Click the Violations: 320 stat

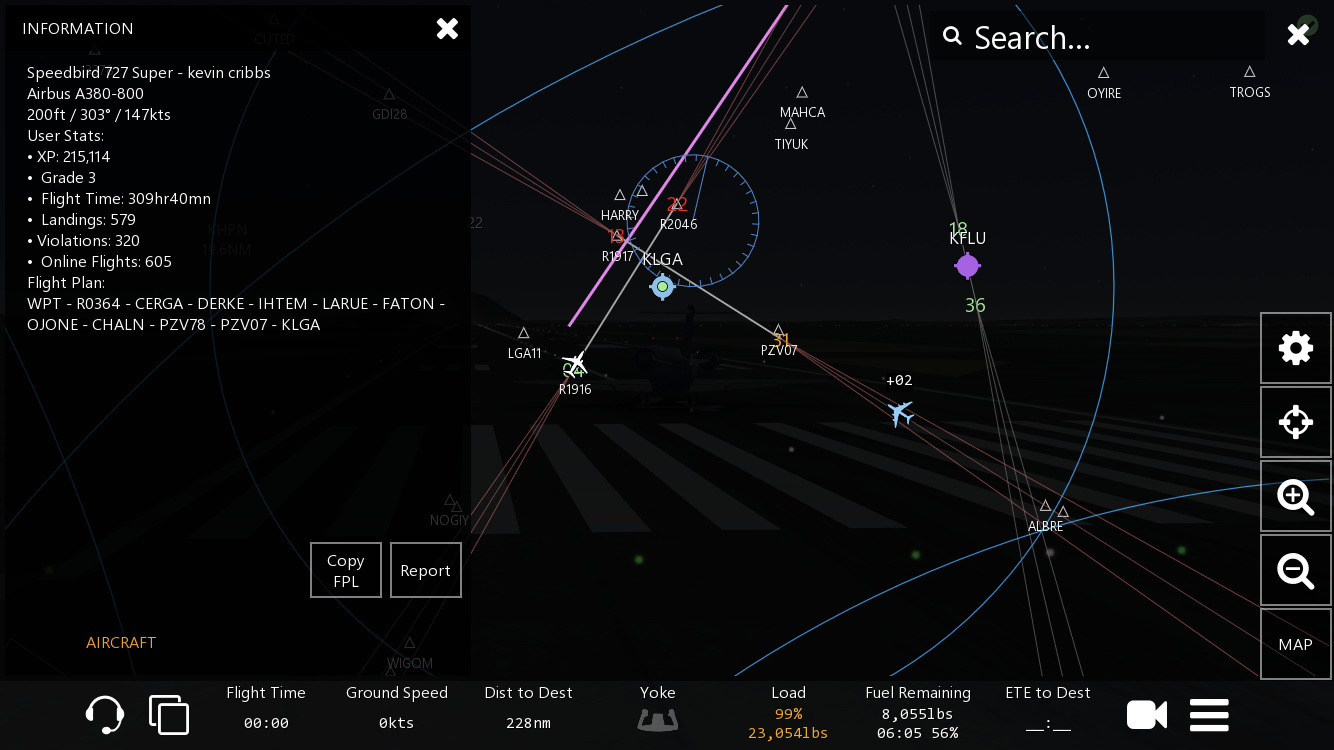84,241
